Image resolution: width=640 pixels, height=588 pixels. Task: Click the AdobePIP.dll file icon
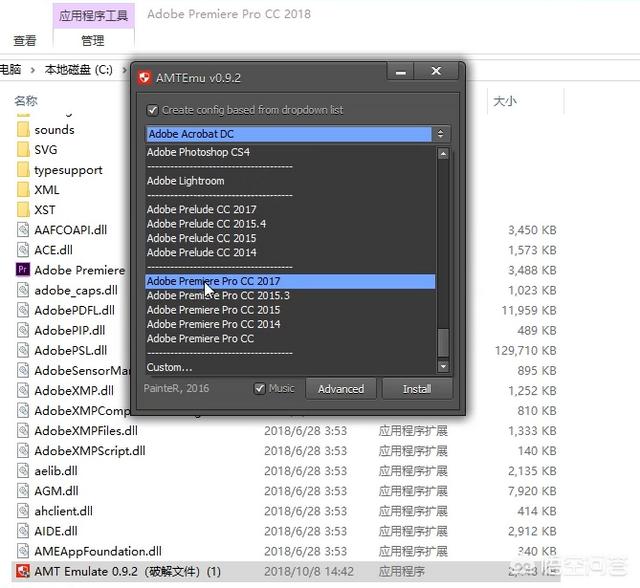pyautogui.click(x=23, y=330)
